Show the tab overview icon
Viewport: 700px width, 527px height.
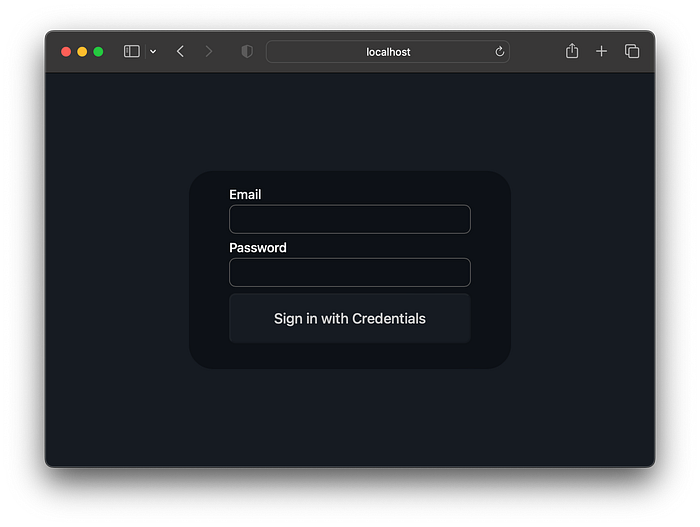point(632,51)
